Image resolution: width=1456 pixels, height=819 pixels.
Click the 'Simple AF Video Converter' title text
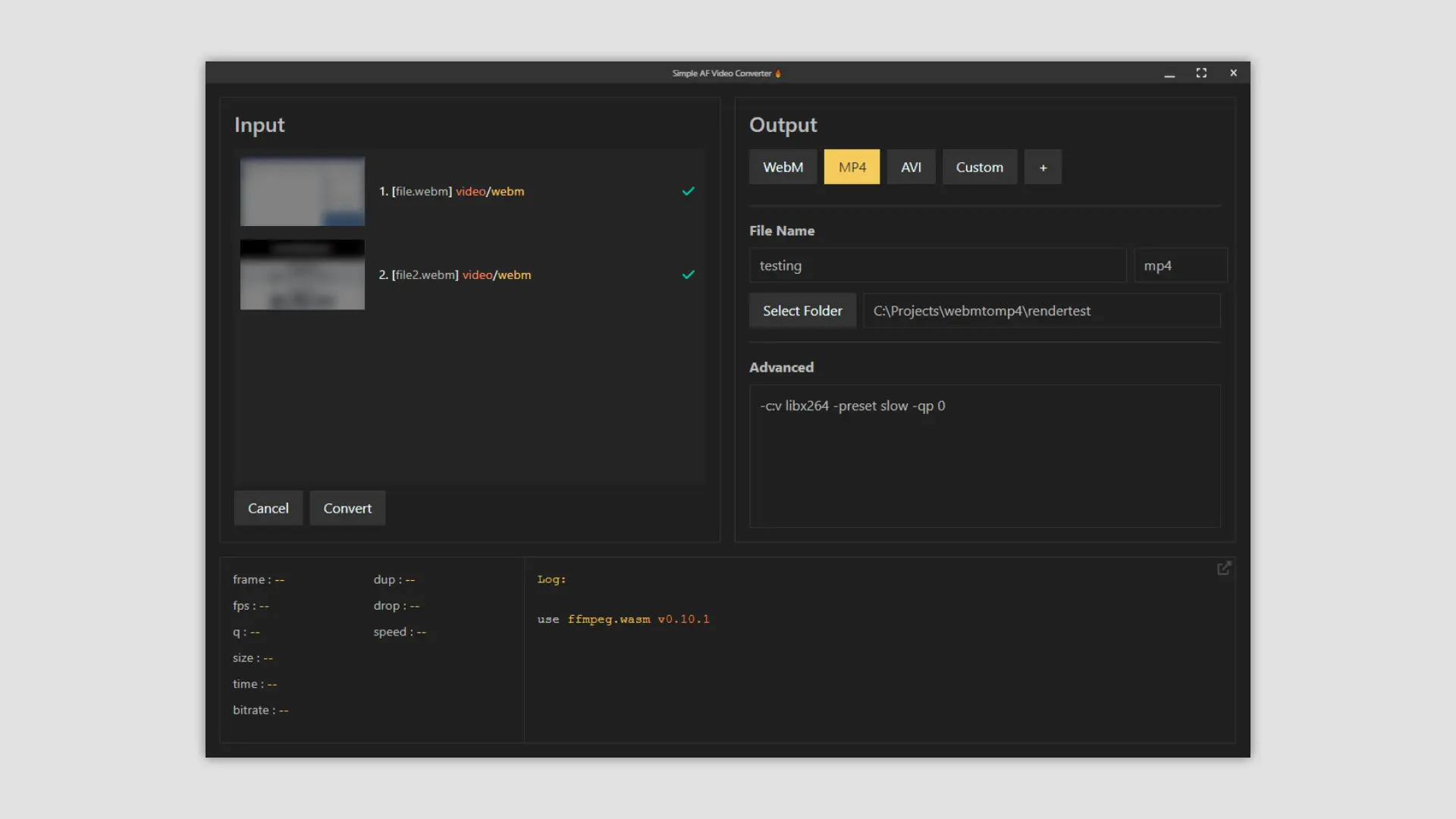(721, 74)
